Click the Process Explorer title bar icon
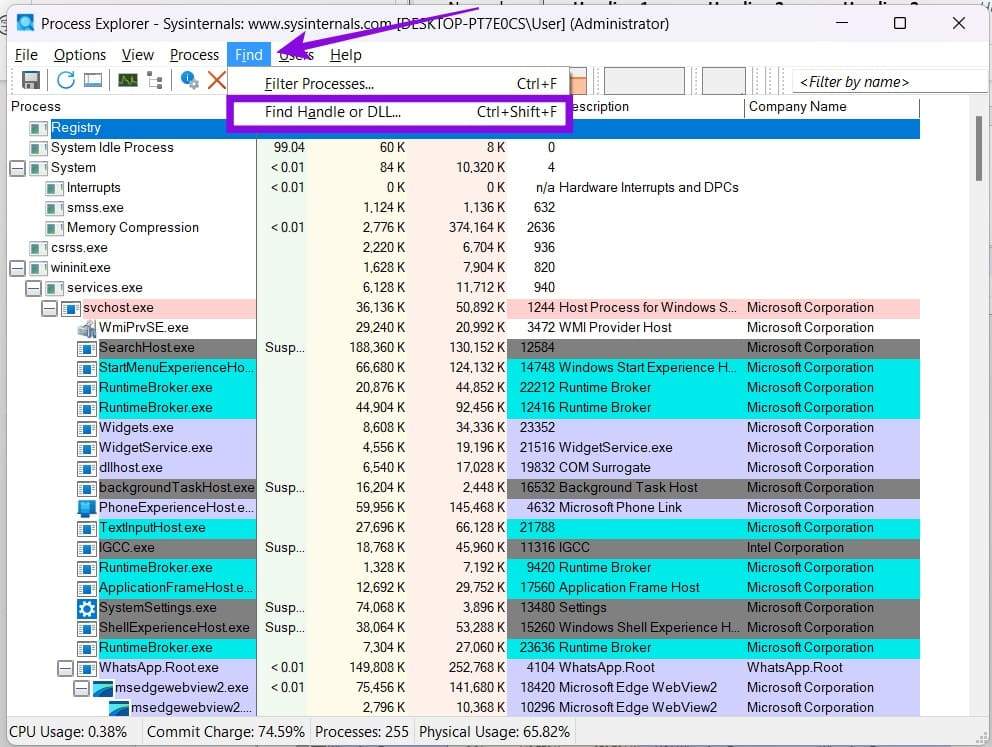The width and height of the screenshot is (992, 747). tap(26, 23)
